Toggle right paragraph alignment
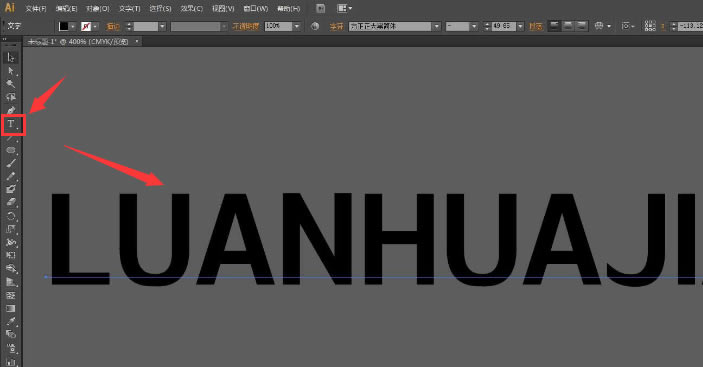Screen dimensions: 703x367 [581, 26]
